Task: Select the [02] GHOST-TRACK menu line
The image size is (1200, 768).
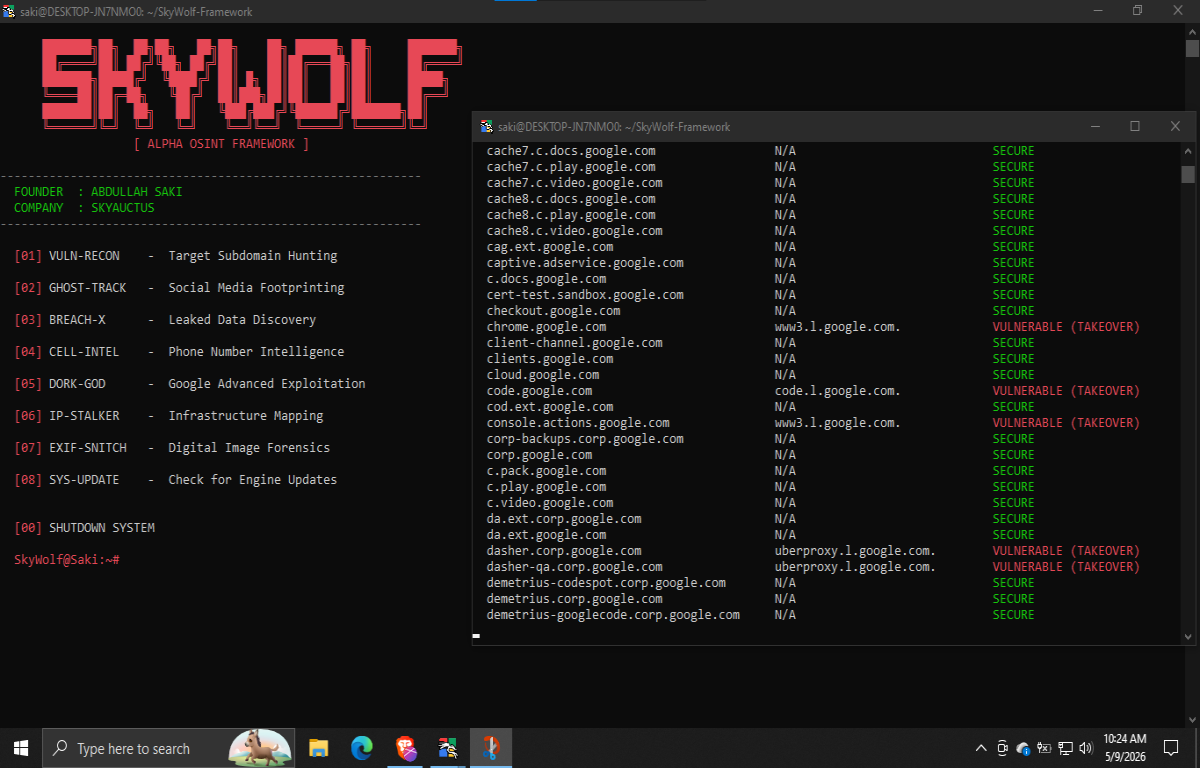Action: [x=179, y=288]
